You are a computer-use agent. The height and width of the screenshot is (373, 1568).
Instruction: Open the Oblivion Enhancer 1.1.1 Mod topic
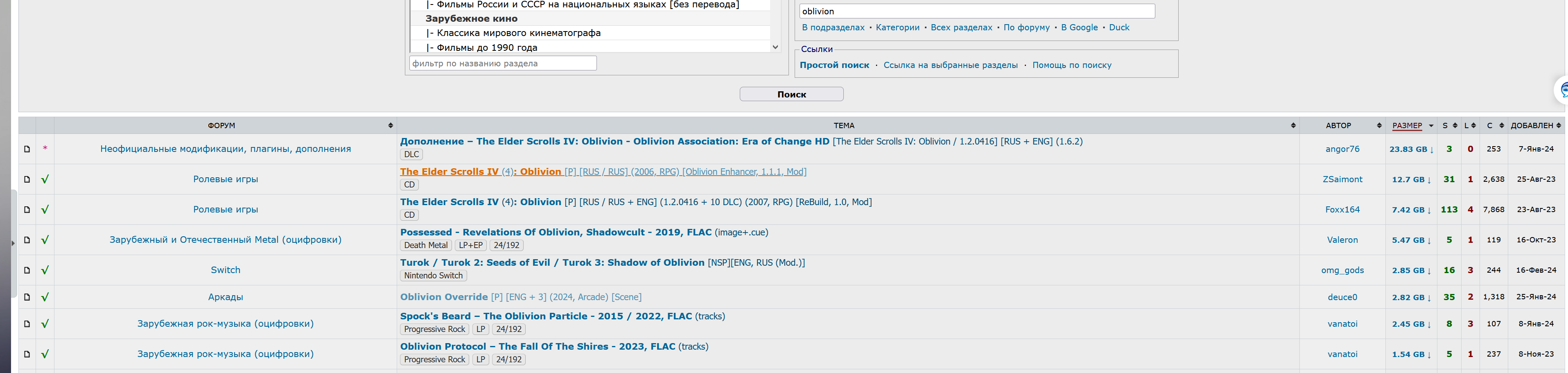point(603,172)
